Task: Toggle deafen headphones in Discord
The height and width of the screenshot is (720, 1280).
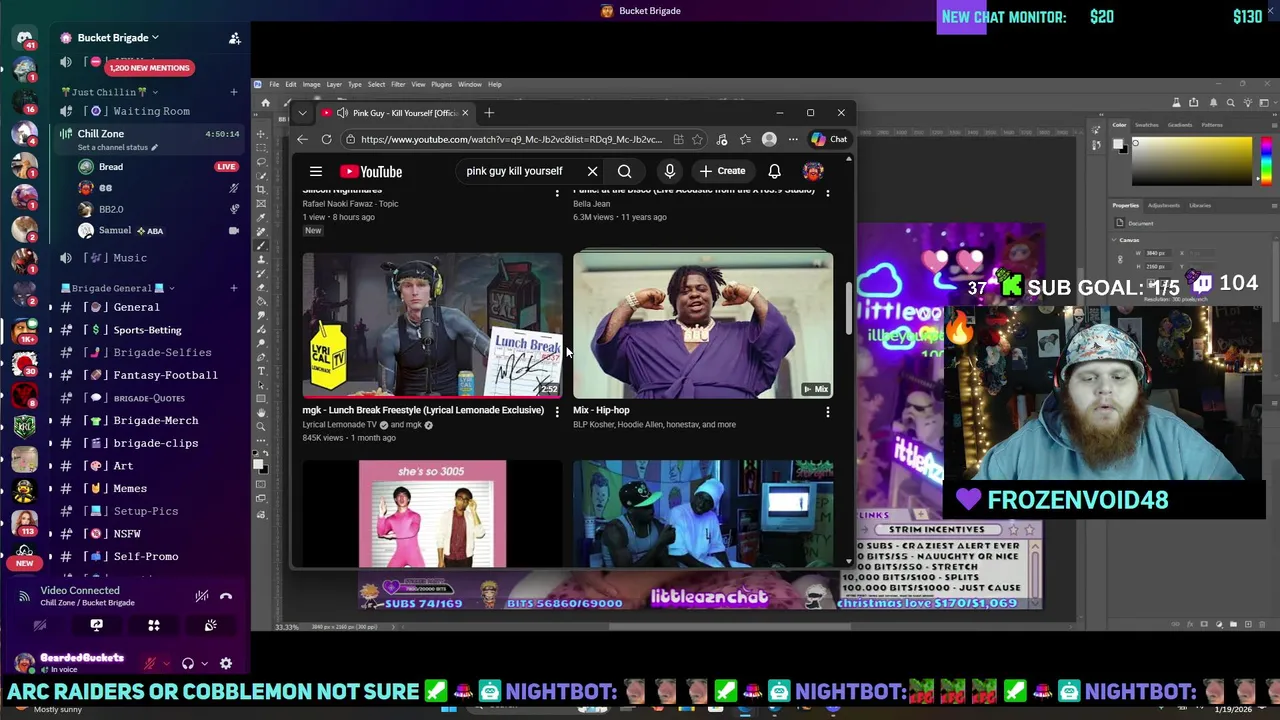Action: pyautogui.click(x=187, y=663)
